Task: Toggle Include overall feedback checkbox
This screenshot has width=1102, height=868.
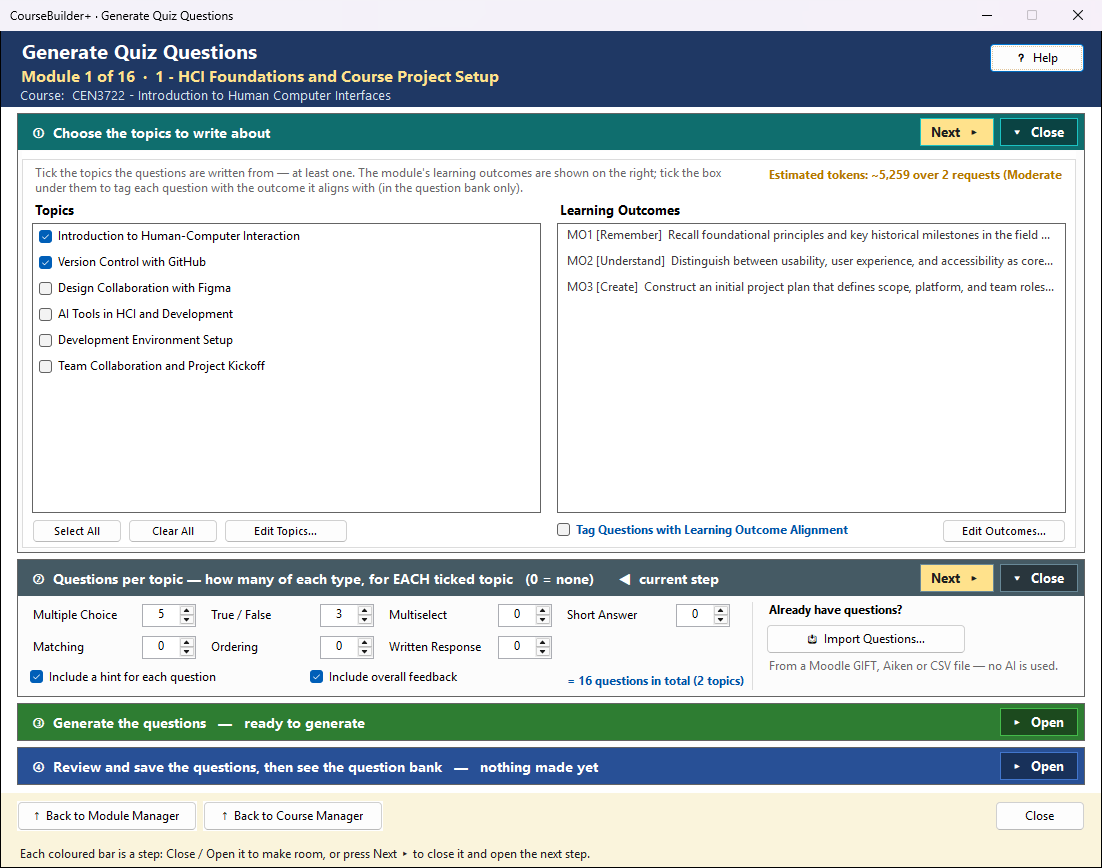Action: point(316,677)
